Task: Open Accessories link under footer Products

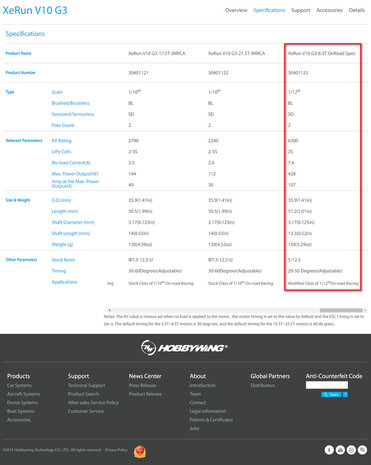Action: pyautogui.click(x=19, y=420)
